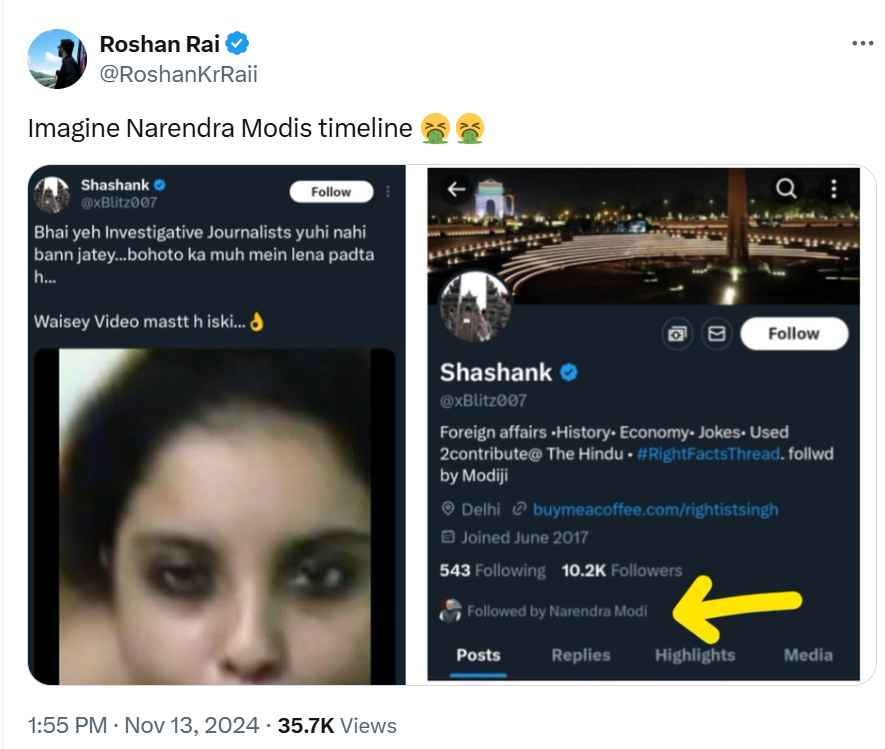Click the large Follow button on profile
Viewport: 885px width, 749px height.
[x=793, y=334]
